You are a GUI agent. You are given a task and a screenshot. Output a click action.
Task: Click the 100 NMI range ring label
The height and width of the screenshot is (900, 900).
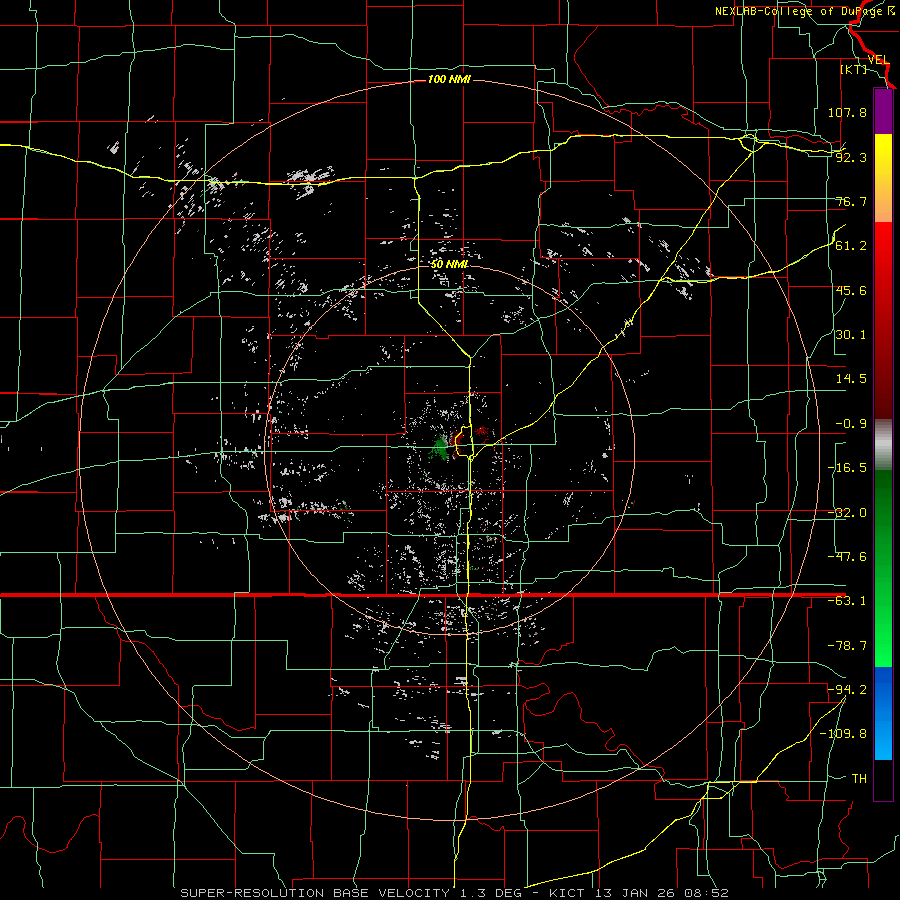point(449,79)
